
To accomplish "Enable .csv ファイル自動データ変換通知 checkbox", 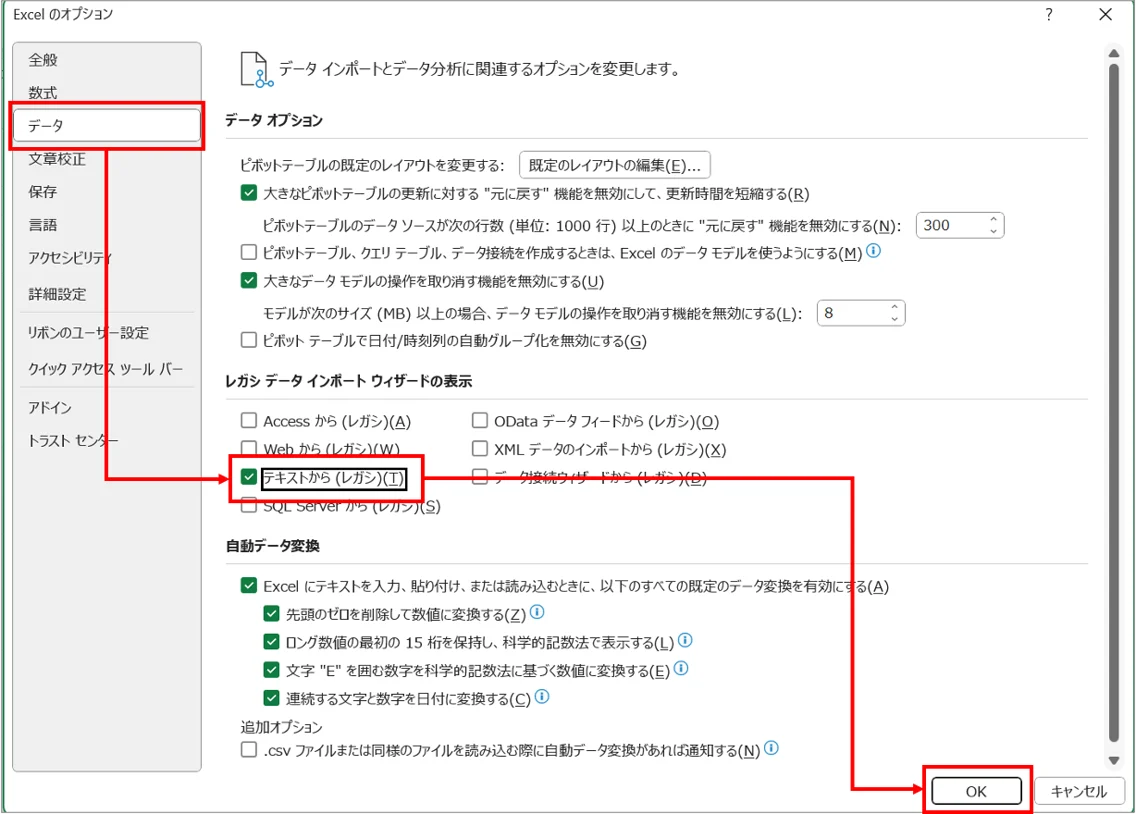I will 248,750.
